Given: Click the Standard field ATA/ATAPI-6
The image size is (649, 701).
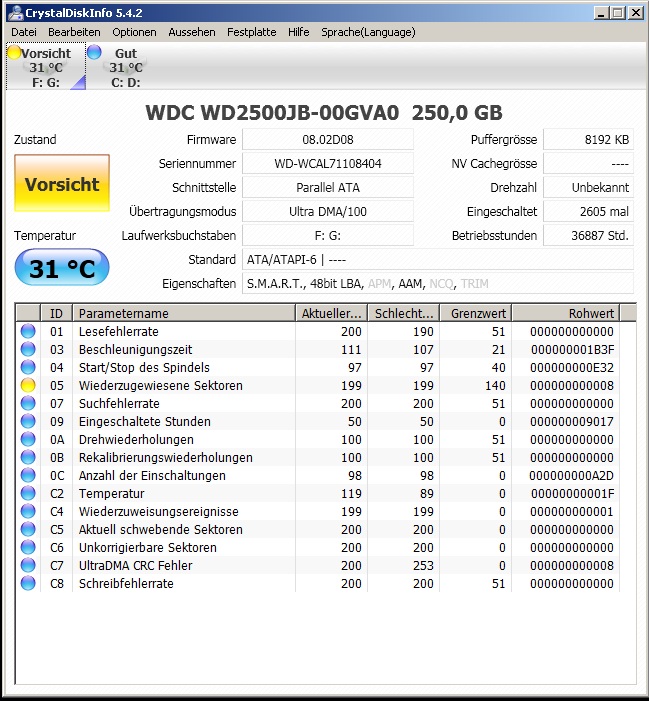Looking at the screenshot, I should click(x=438, y=260).
